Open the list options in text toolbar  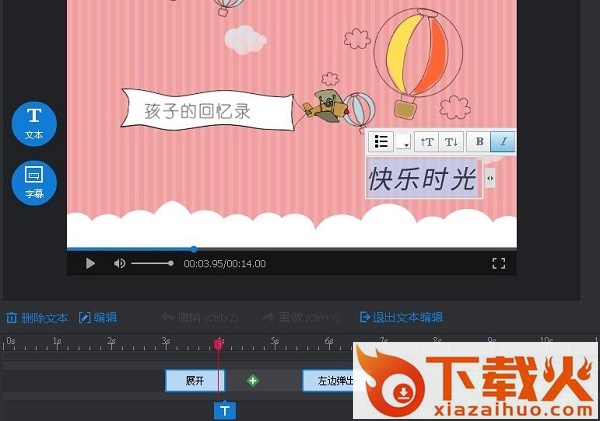pos(380,141)
